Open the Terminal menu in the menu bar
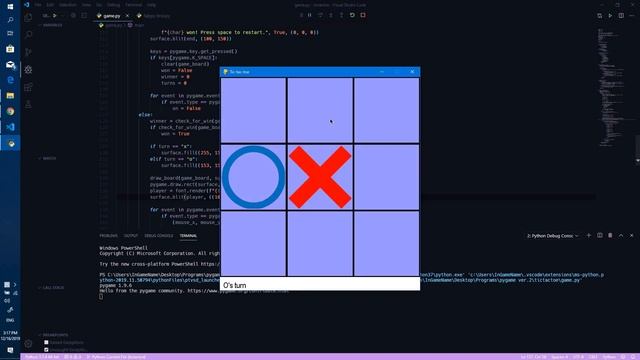The width and height of the screenshot is (640, 360). 133,5
